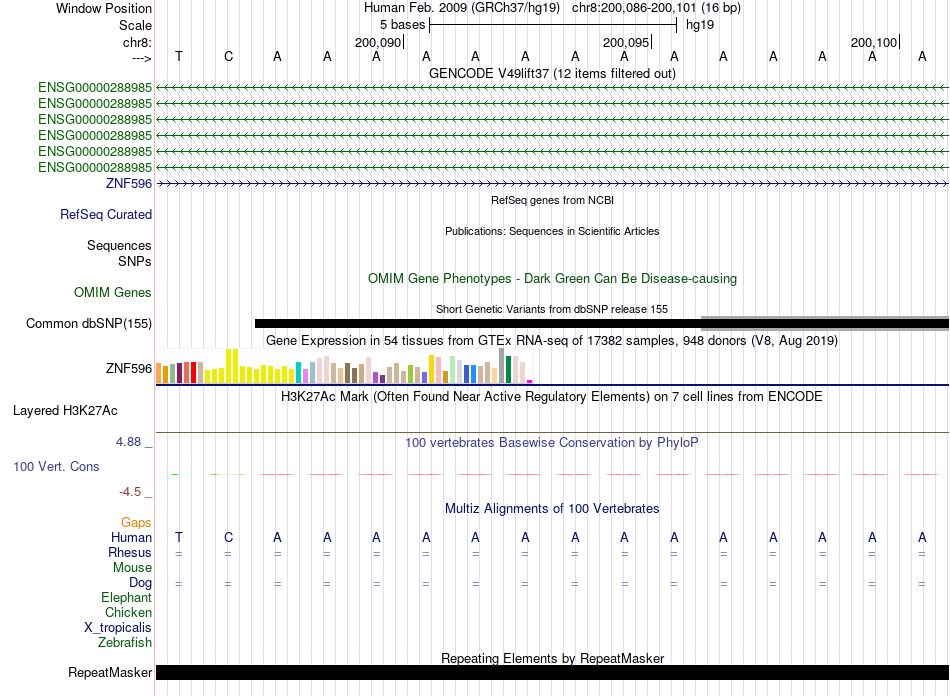Open Short Genetic Variants from dbSNP title

tap(552, 309)
